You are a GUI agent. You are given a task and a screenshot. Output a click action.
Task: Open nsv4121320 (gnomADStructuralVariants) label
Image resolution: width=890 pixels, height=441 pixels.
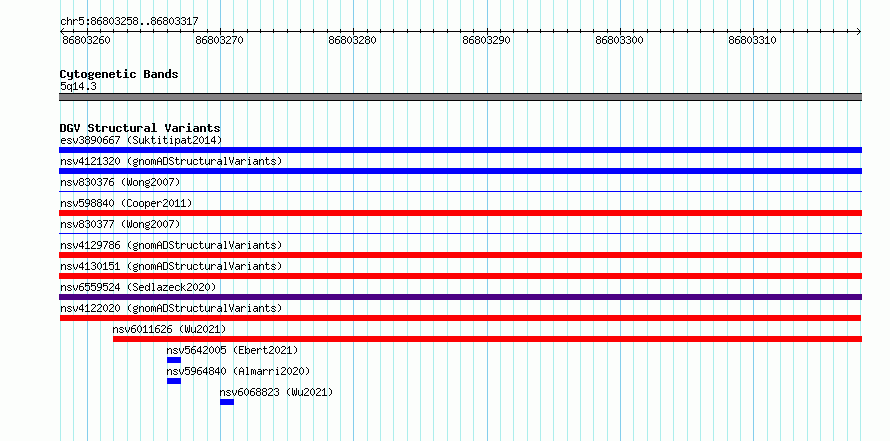click(171, 161)
